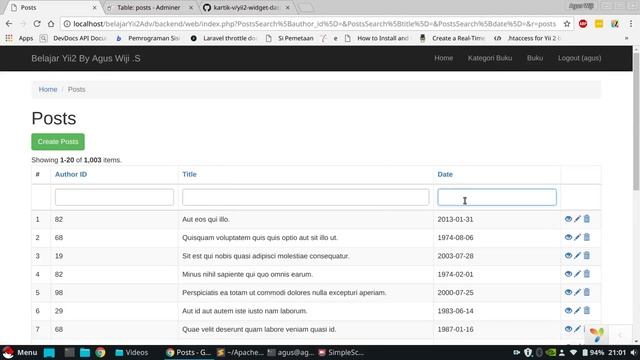The image size is (640, 360).
Task: Select the title 'Aut id aut autem iste iusto nam laborum.'
Action: pos(244,311)
